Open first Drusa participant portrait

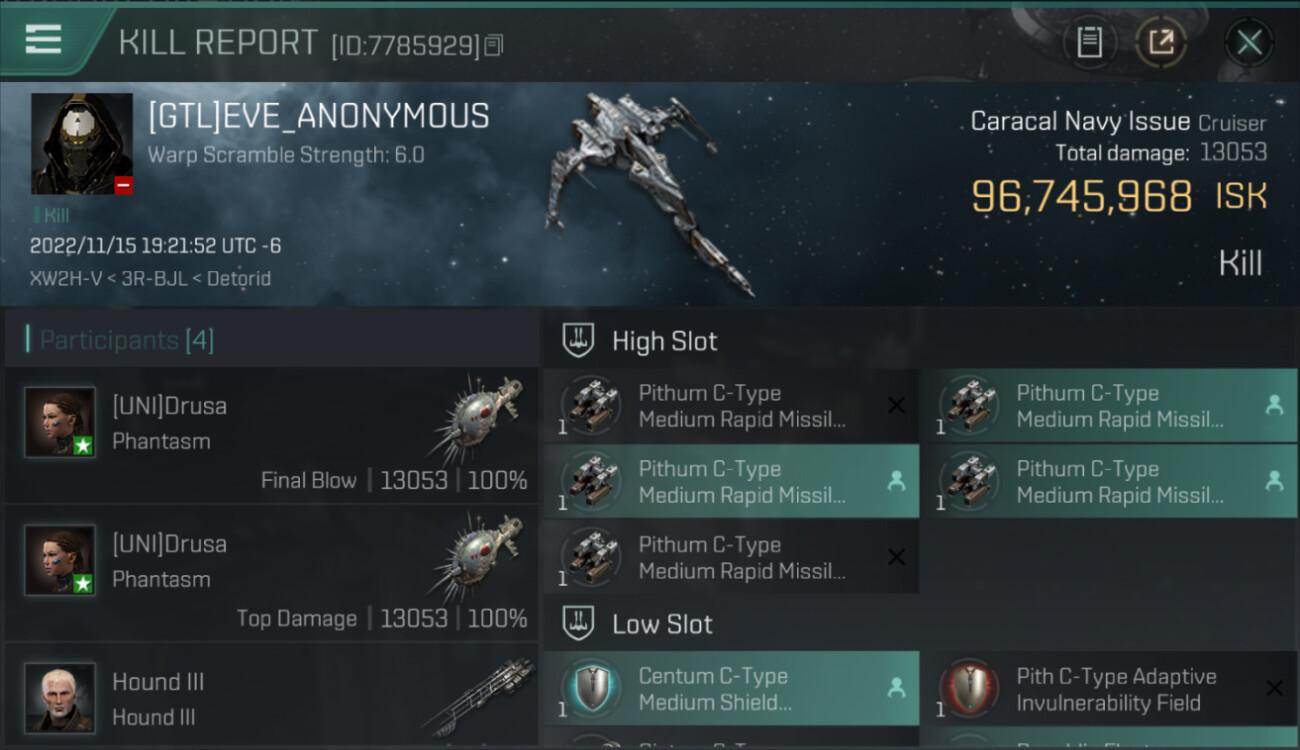click(x=60, y=422)
